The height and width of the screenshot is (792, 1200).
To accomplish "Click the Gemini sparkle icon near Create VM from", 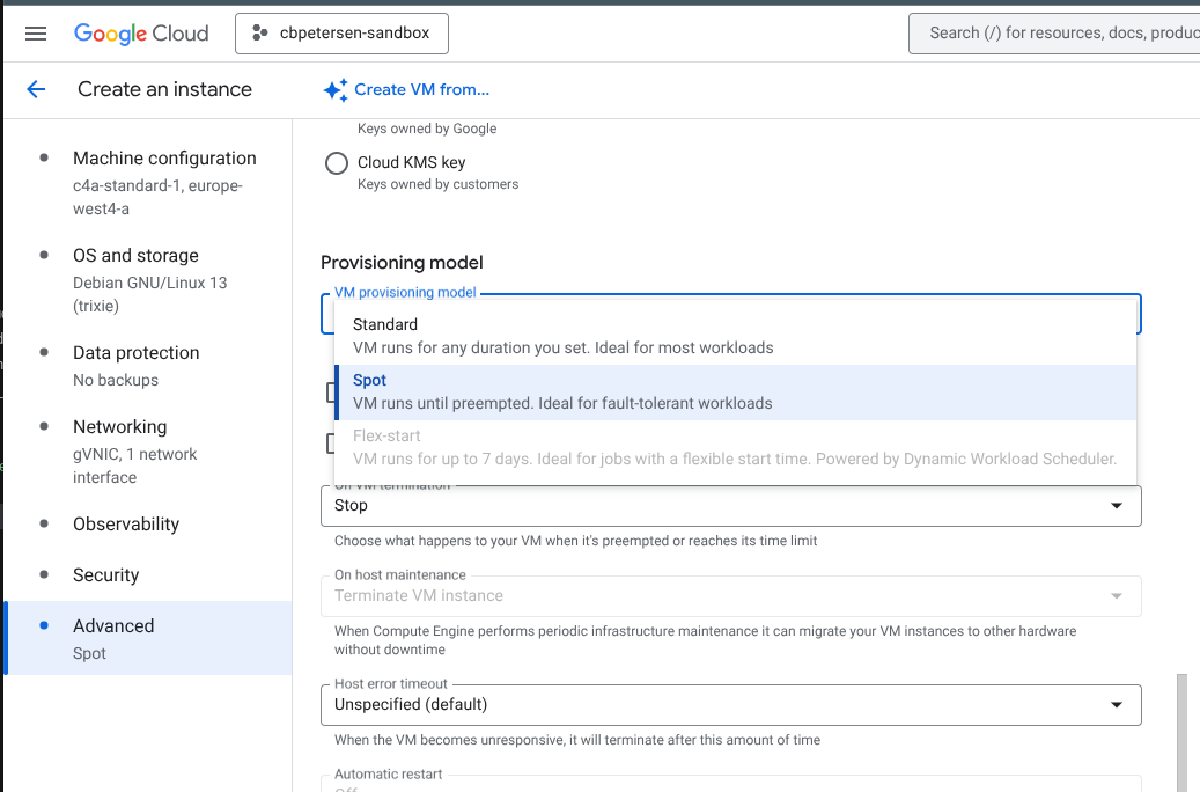I will click(x=335, y=89).
